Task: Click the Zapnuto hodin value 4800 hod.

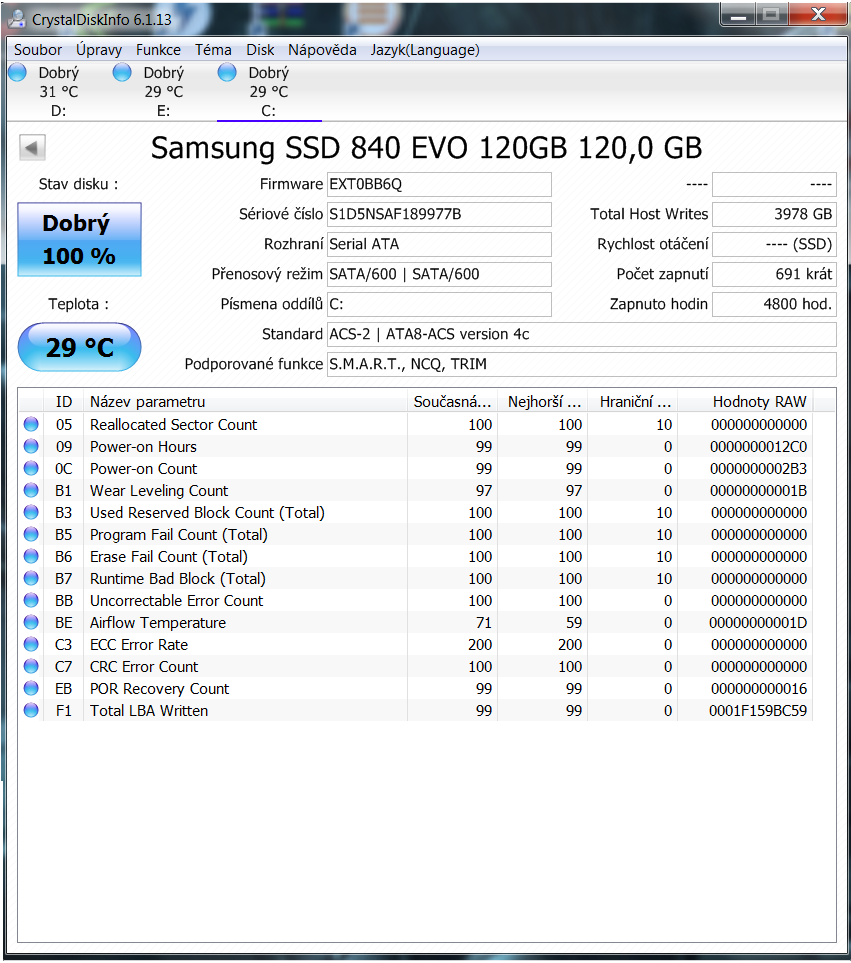Action: point(774,305)
